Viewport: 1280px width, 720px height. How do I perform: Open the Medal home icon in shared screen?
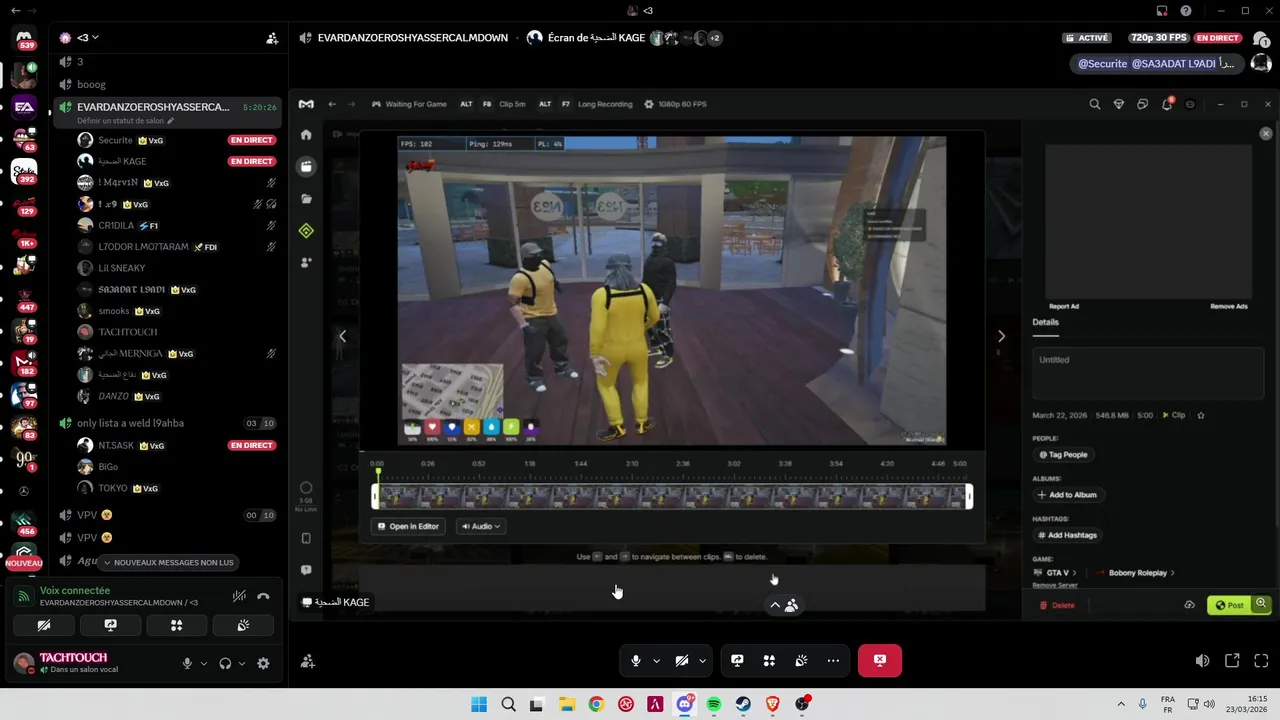(306, 134)
